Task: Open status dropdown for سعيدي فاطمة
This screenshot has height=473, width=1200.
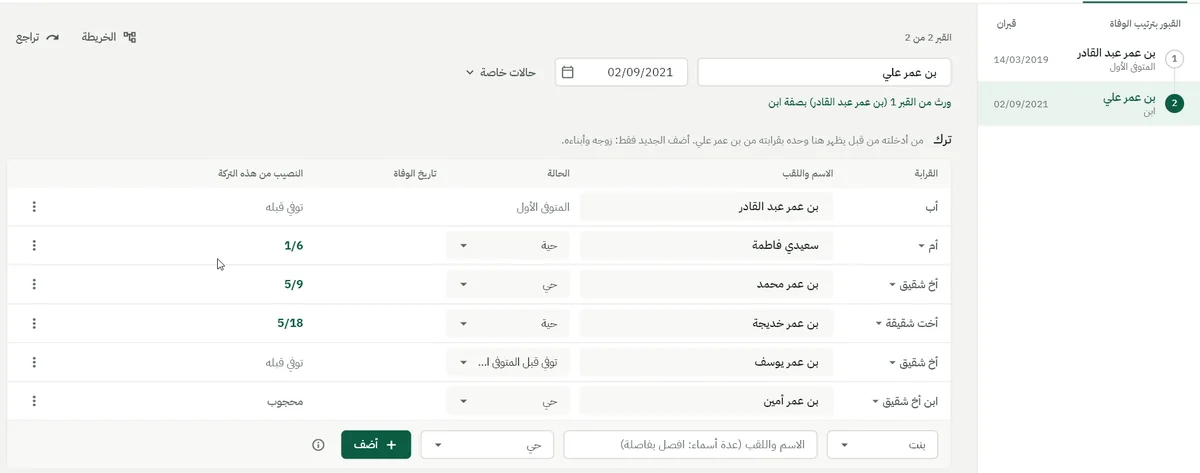Action: click(510, 246)
